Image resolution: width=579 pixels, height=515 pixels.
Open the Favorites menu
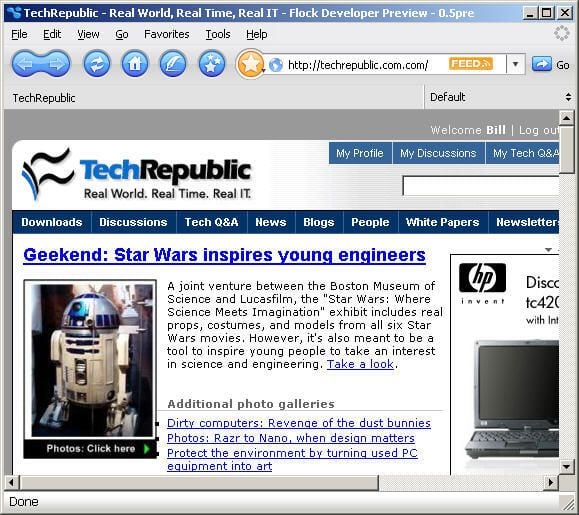pyautogui.click(x=167, y=34)
